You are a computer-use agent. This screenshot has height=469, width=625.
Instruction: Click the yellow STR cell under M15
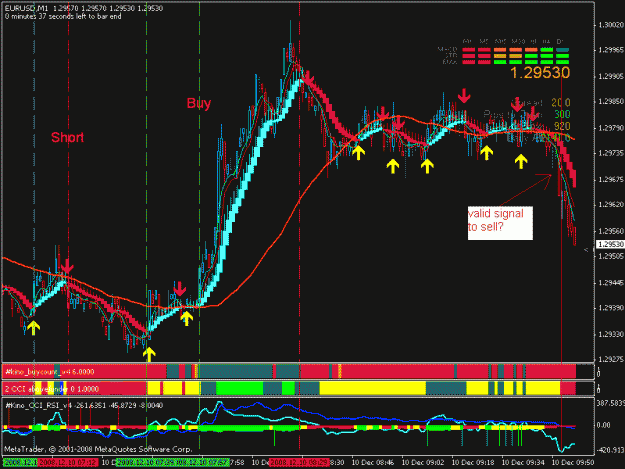tap(500, 56)
